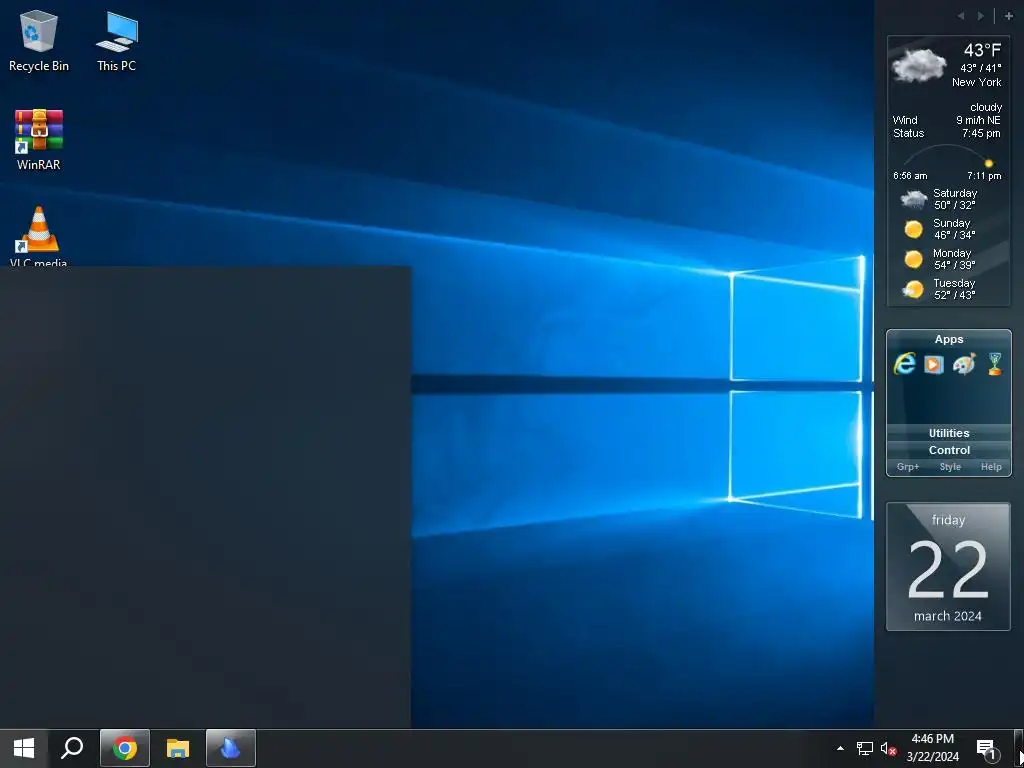Click the 7:11 pm sunset time

click(984, 176)
